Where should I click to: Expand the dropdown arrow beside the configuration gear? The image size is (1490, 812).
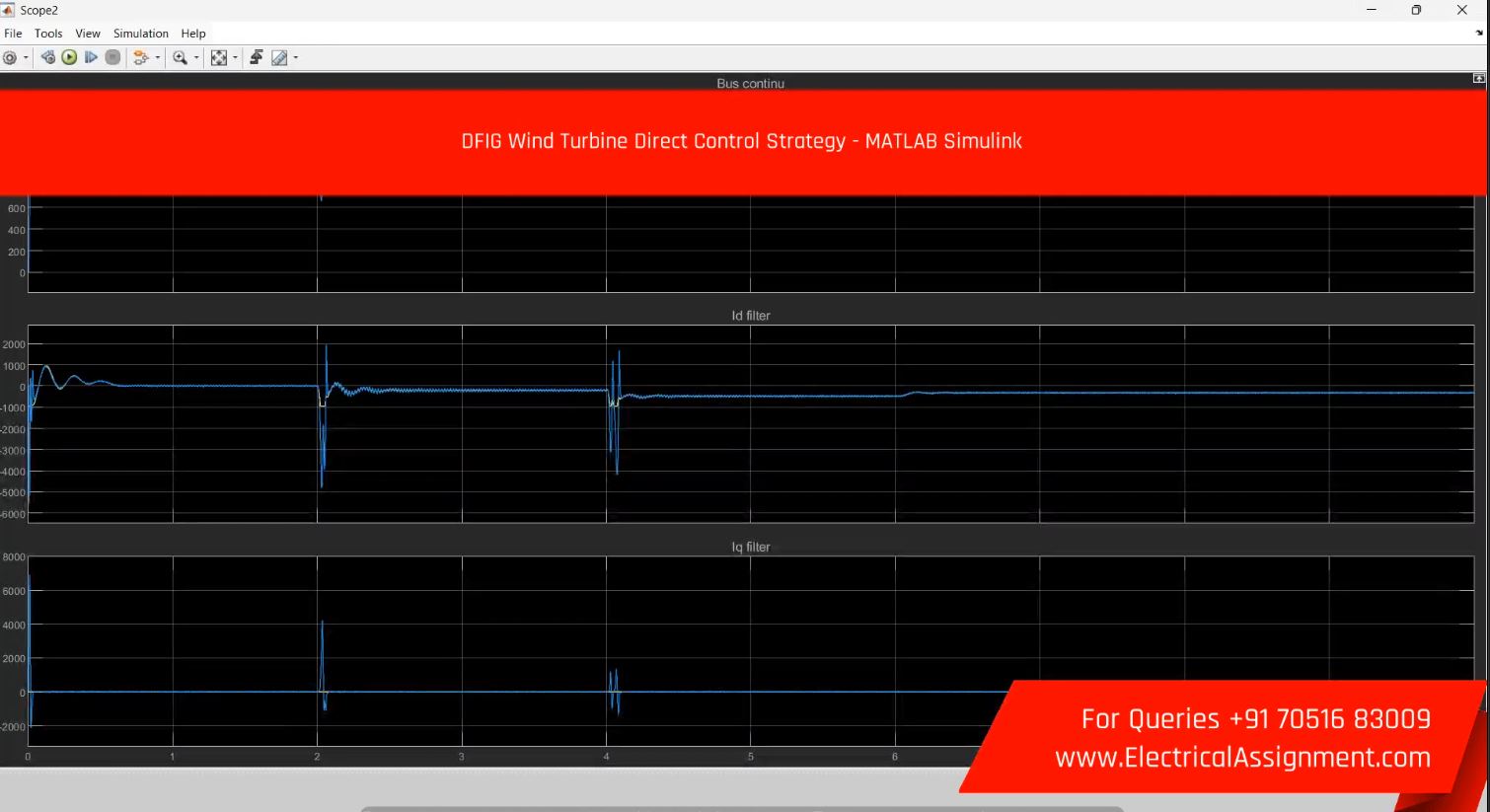point(26,57)
